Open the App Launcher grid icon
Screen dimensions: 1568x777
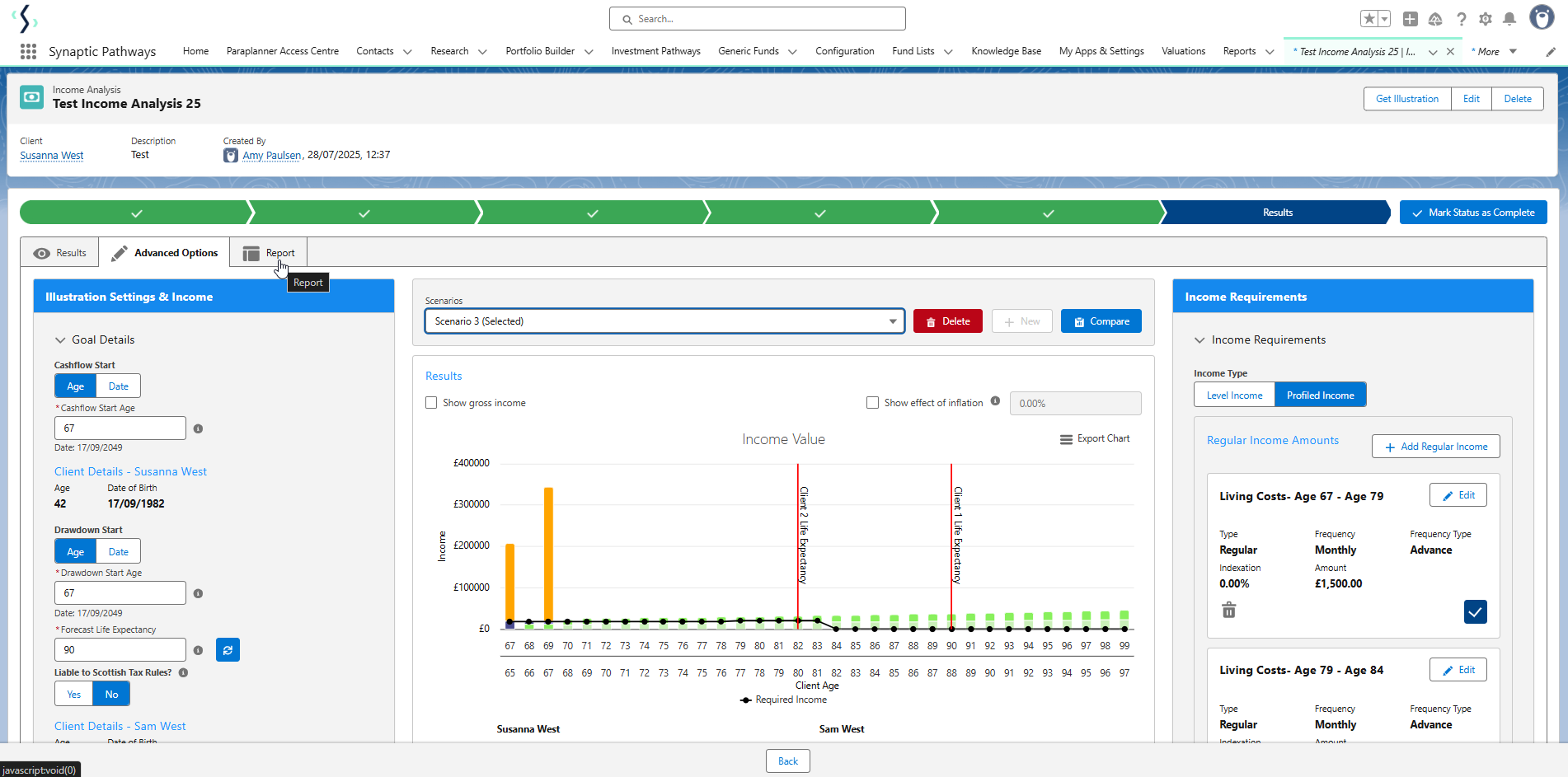[x=28, y=51]
